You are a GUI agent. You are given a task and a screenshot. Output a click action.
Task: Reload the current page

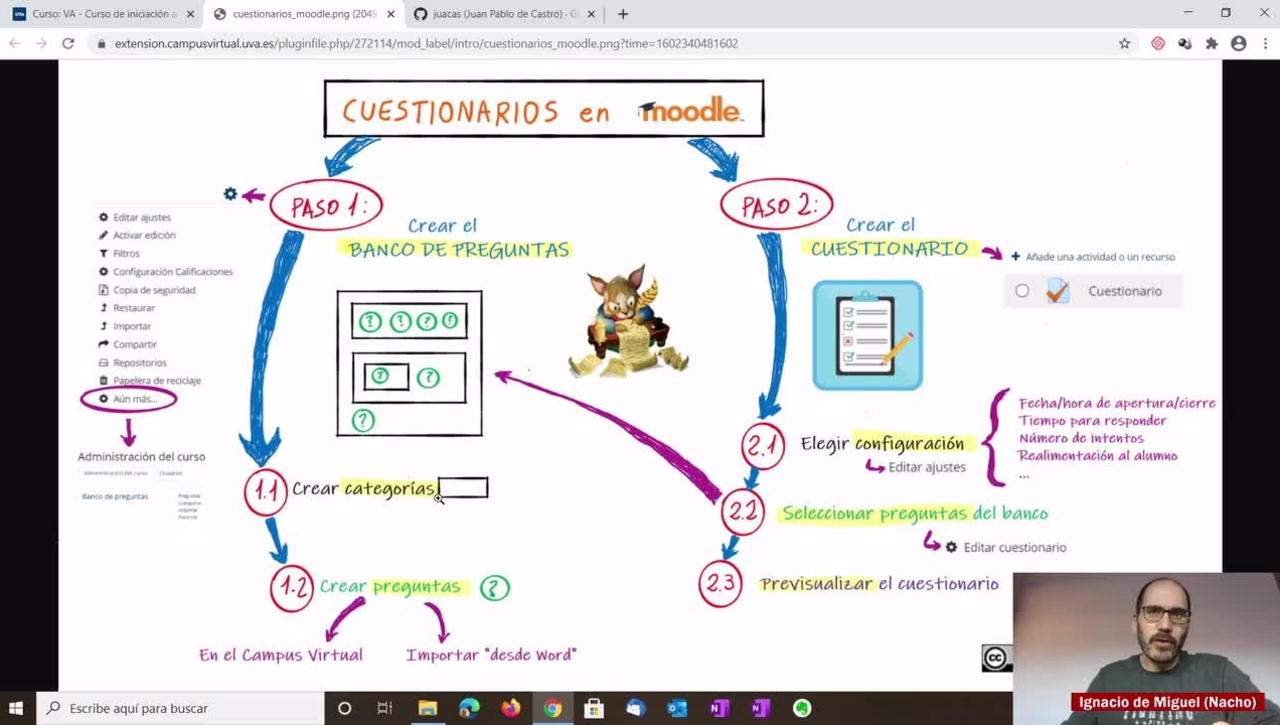tap(68, 43)
